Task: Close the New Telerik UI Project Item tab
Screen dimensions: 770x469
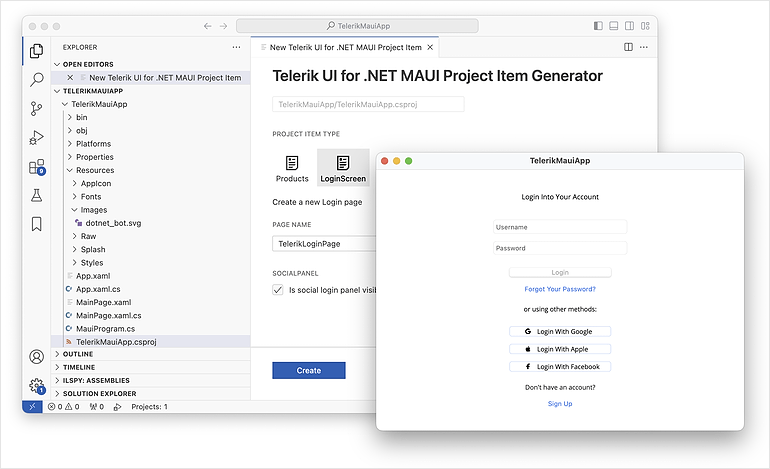Action: pos(430,47)
